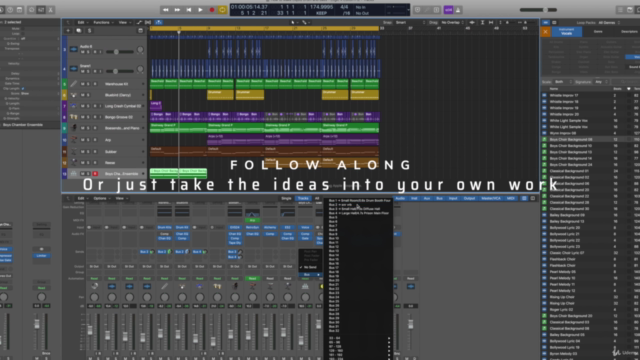Click the cycle range bar in the ruler
The height and width of the screenshot is (360, 640).
coord(264,28)
